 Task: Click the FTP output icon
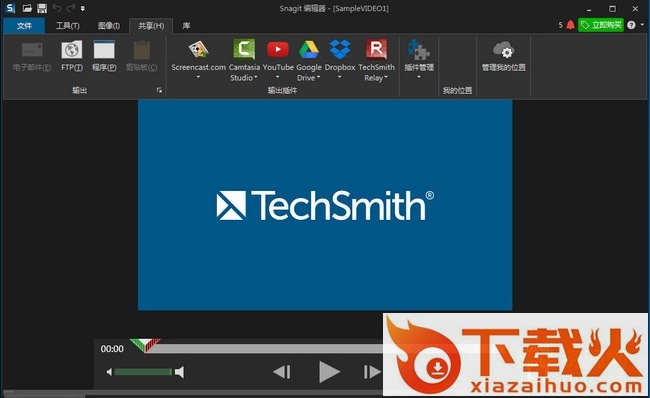[72, 50]
